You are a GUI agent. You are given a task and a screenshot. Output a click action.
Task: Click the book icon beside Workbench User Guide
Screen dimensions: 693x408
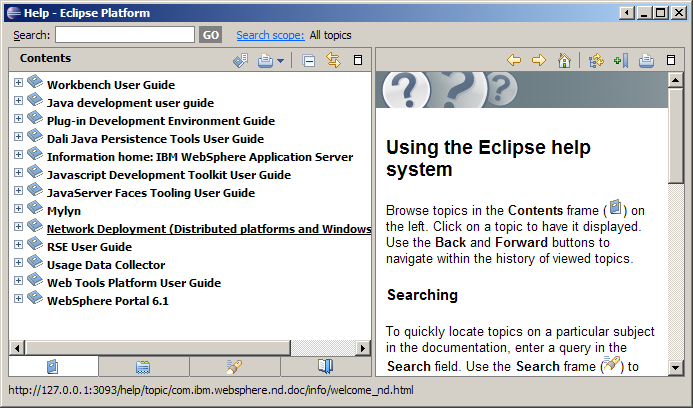click(35, 82)
